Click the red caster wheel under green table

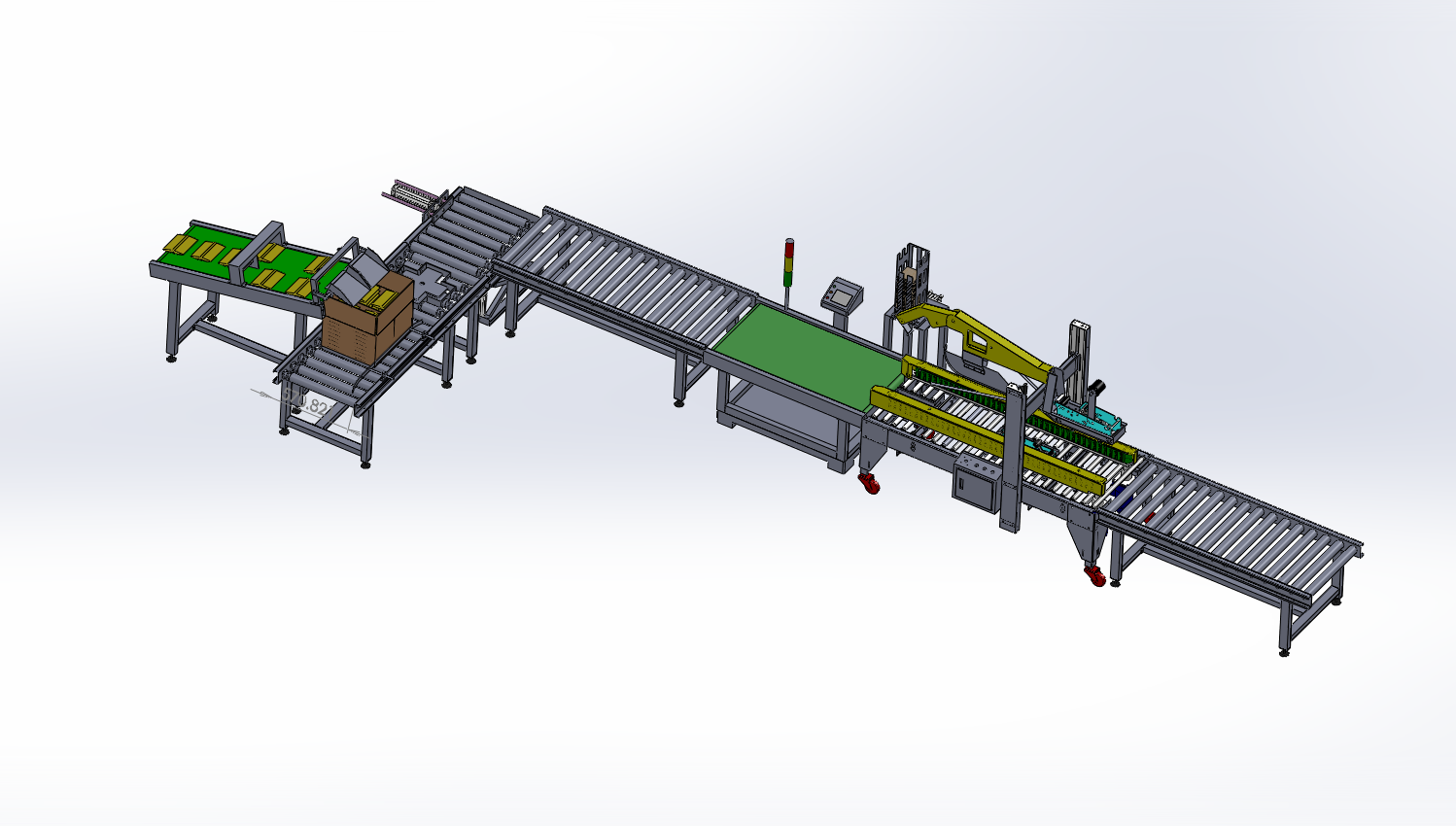coord(870,482)
